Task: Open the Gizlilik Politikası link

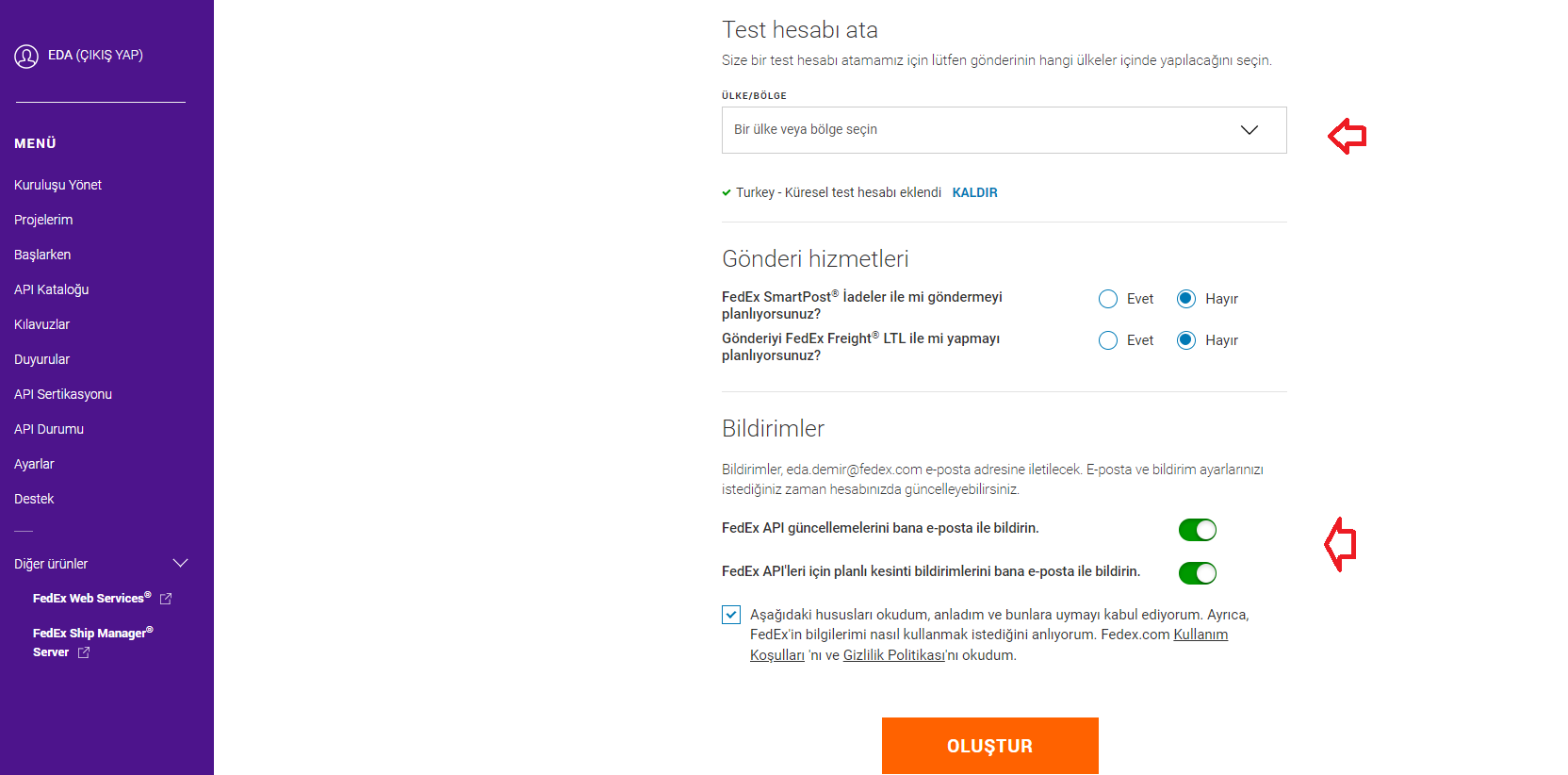Action: coord(893,655)
